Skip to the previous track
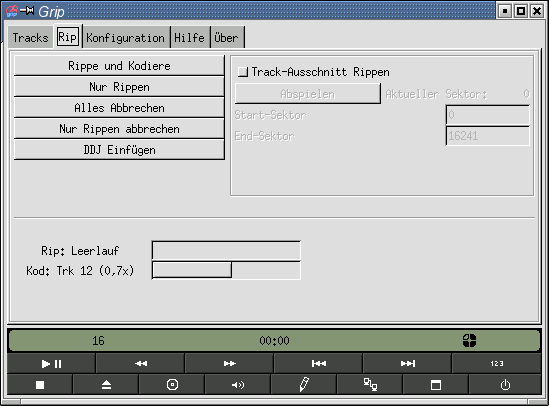This screenshot has height=406, width=549. pyautogui.click(x=318, y=363)
